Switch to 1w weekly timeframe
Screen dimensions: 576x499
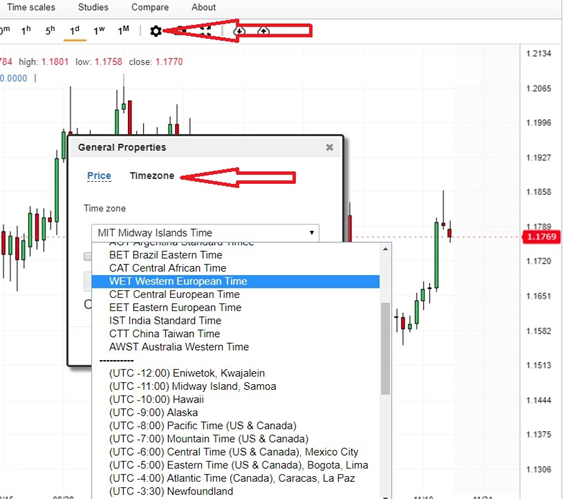(x=99, y=30)
